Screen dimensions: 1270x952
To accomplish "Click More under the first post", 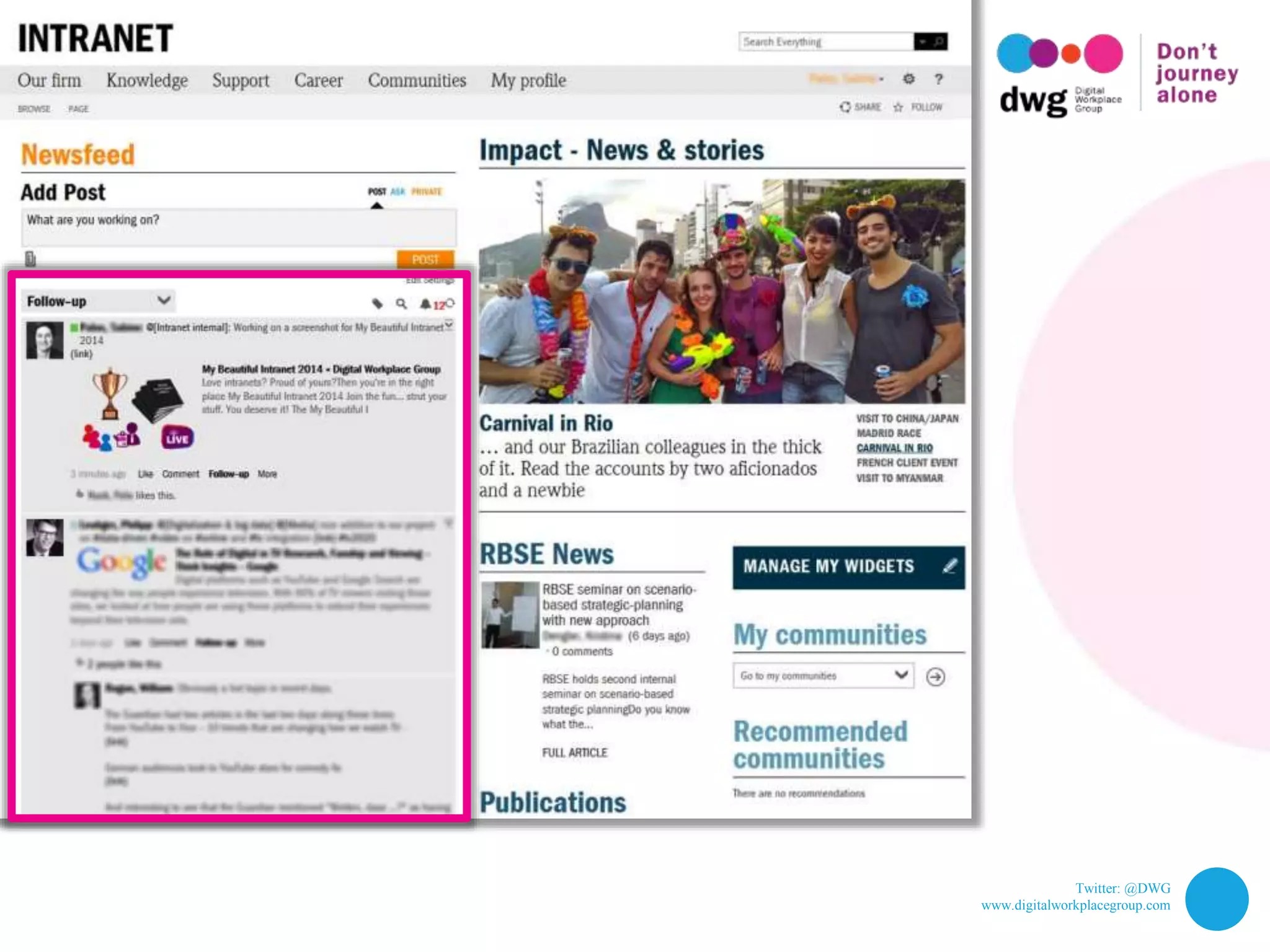I will pos(267,474).
